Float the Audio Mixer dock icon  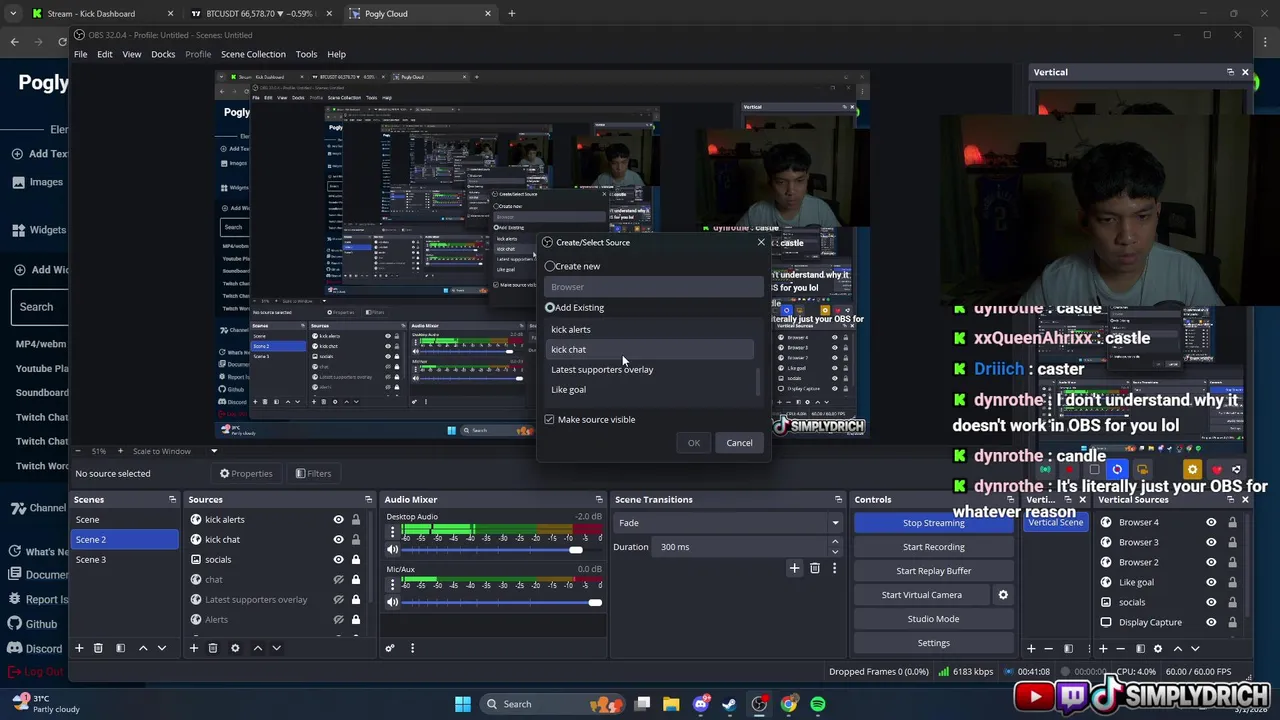(599, 499)
